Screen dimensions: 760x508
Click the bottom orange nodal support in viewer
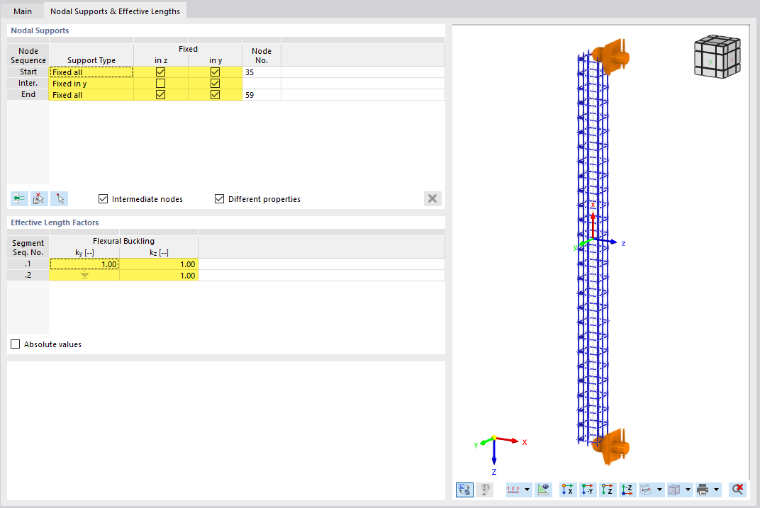coord(612,446)
